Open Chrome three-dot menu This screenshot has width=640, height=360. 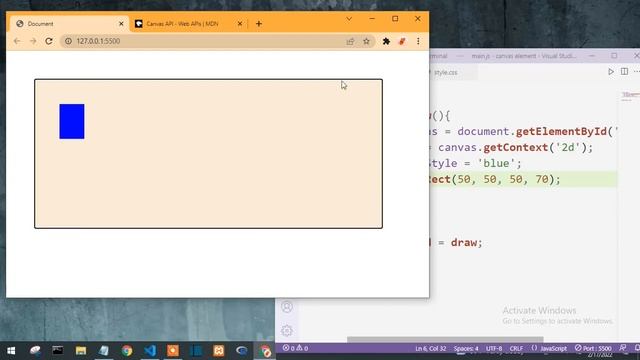[x=418, y=41]
